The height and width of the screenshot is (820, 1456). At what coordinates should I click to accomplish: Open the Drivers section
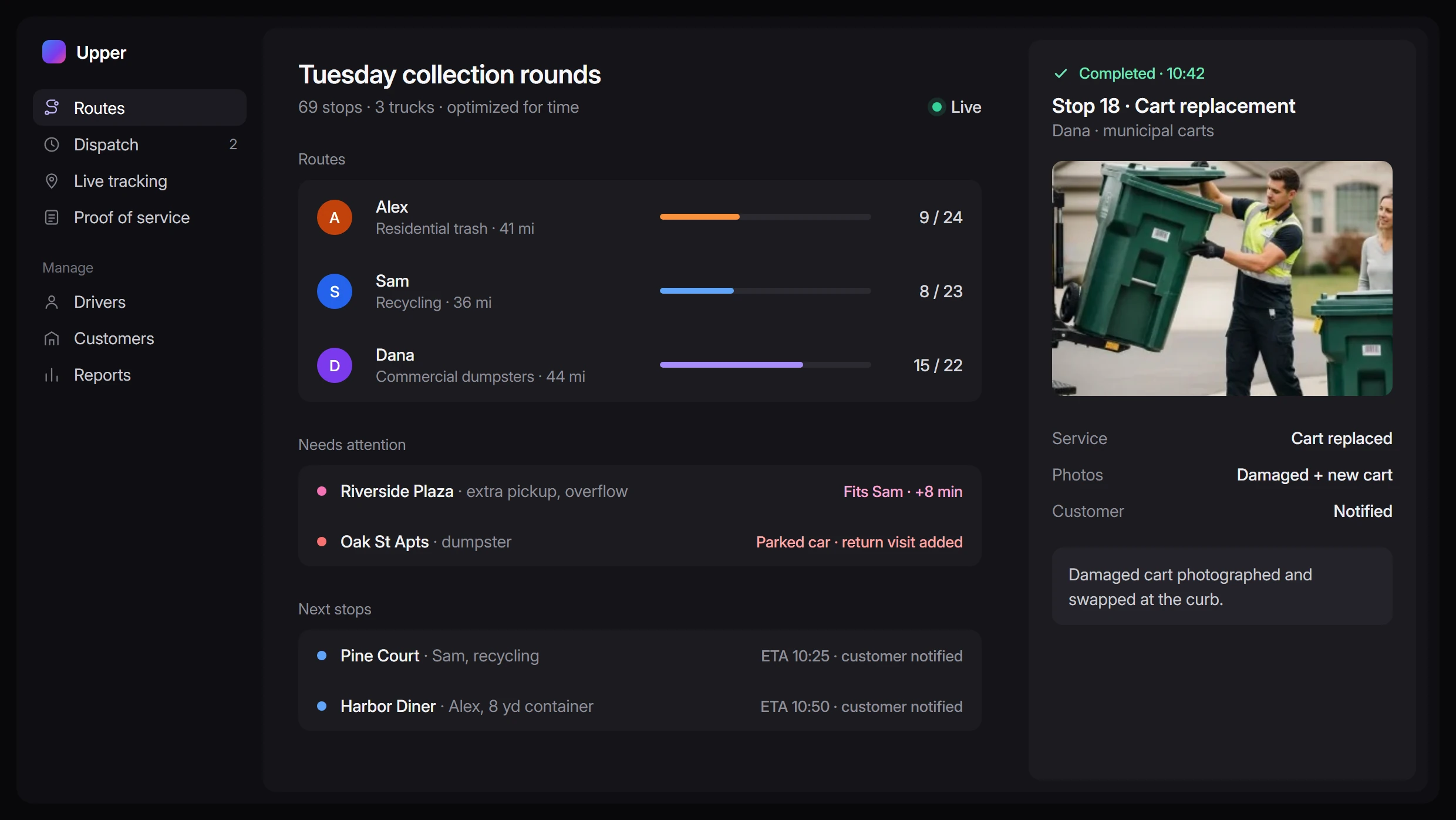pos(140,302)
